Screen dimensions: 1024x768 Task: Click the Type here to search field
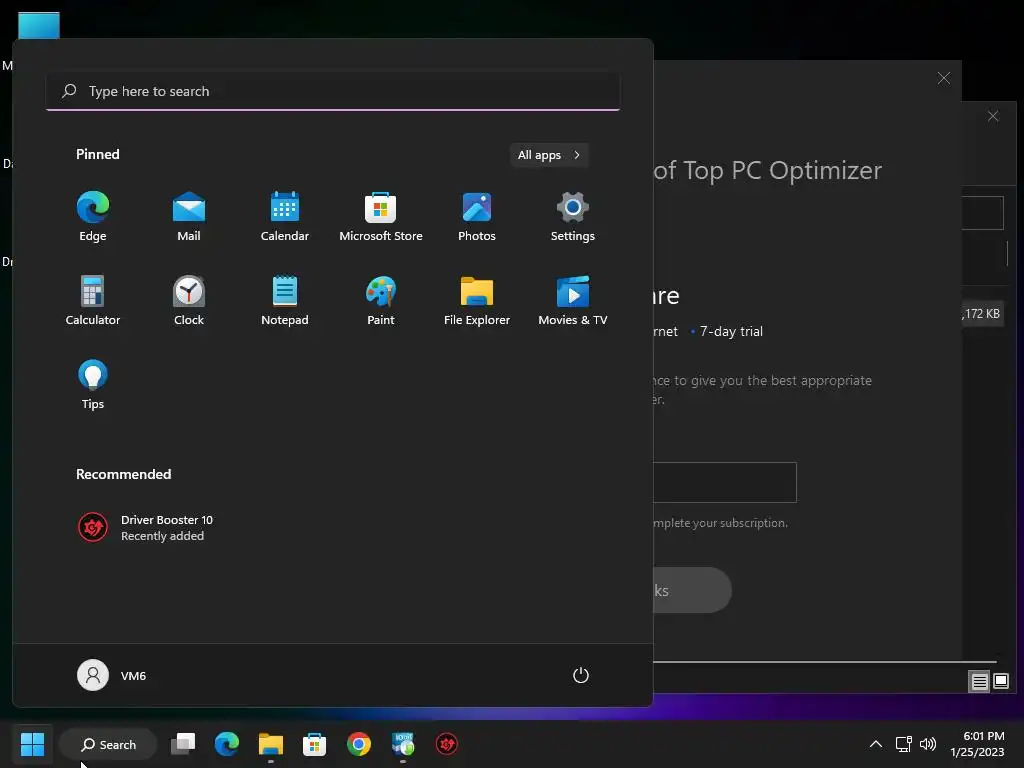(333, 91)
